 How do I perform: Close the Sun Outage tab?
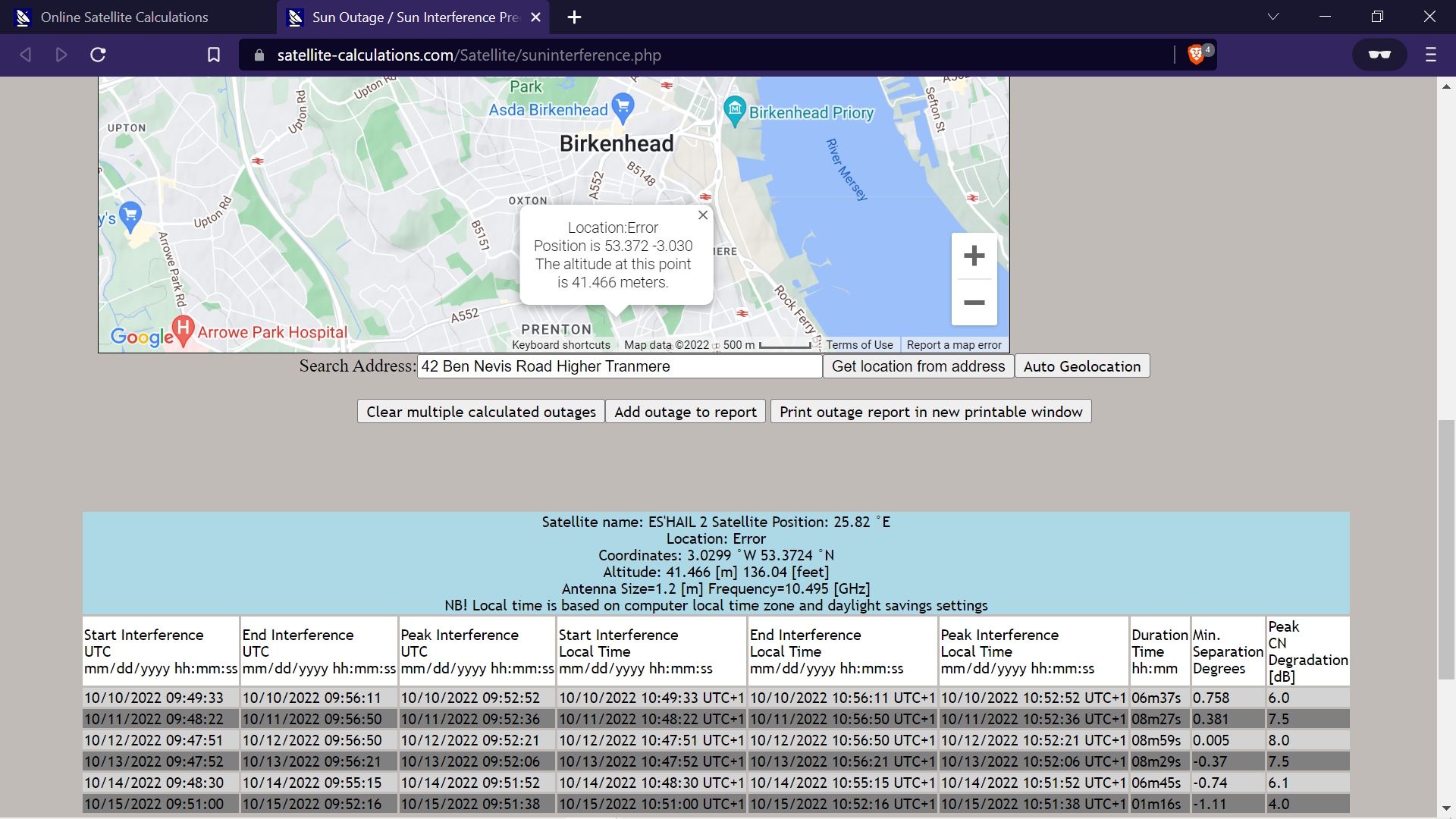coord(535,17)
